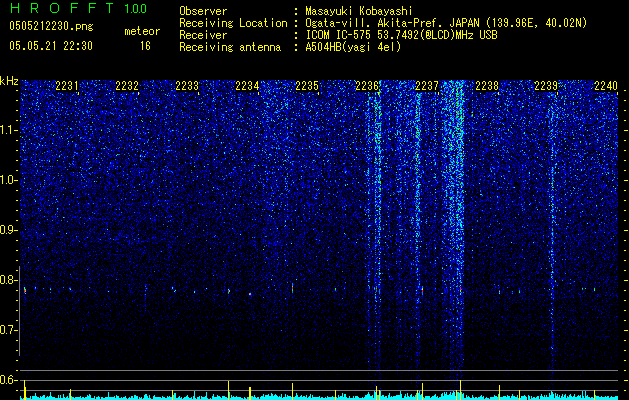Click the 0.9 kHz axis tick label
Viewport: 629px width, 400px height.
(x=9, y=230)
